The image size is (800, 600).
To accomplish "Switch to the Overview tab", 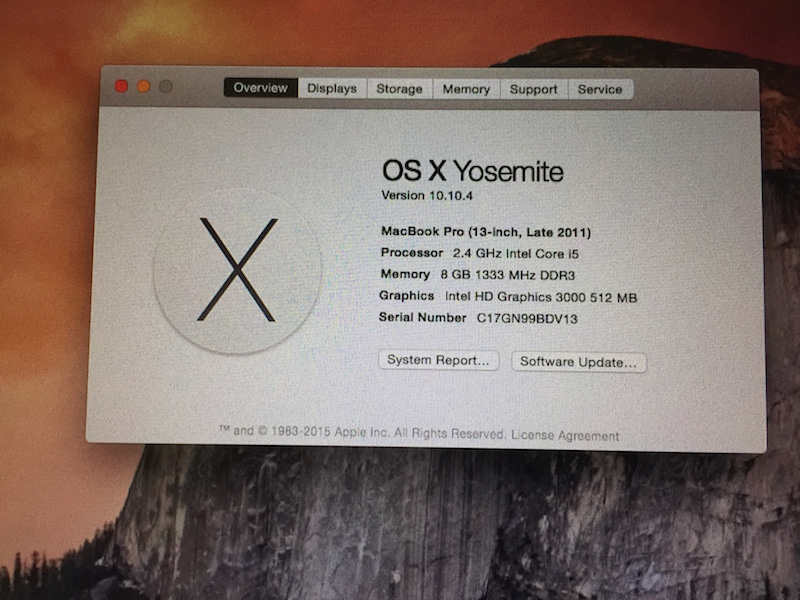I will coord(261,88).
